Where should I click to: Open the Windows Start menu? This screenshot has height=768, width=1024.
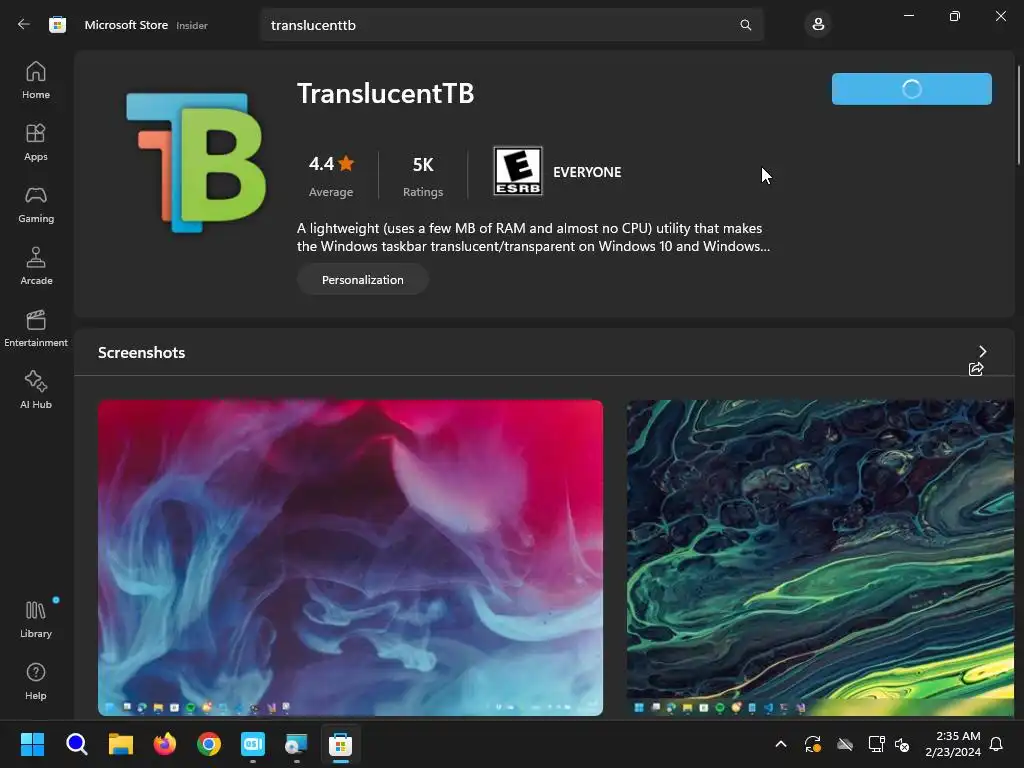point(32,744)
